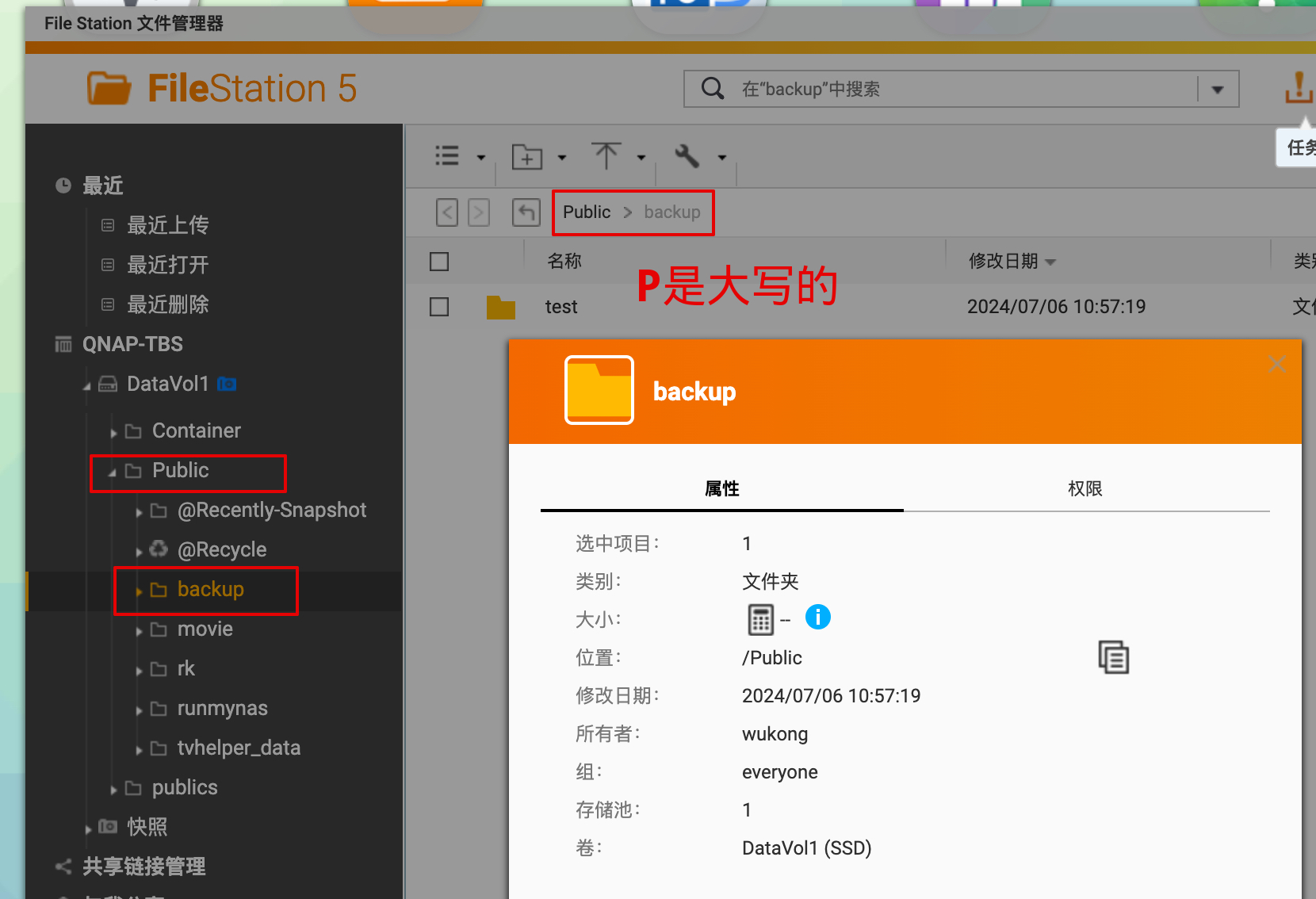1316x899 pixels.
Task: Click the 共享链接管理 share icon
Action: [63, 866]
